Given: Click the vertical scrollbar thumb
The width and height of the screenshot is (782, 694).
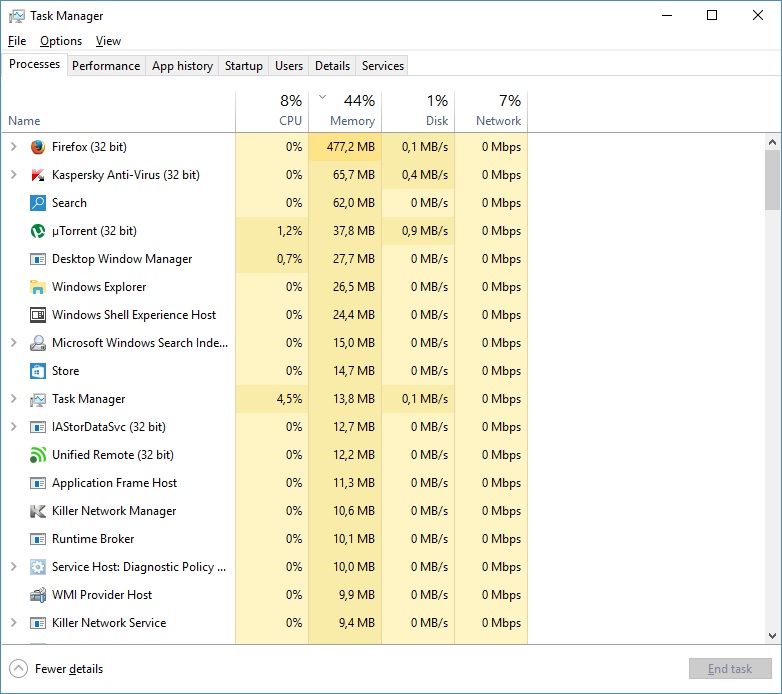Looking at the screenshot, I should [772, 180].
